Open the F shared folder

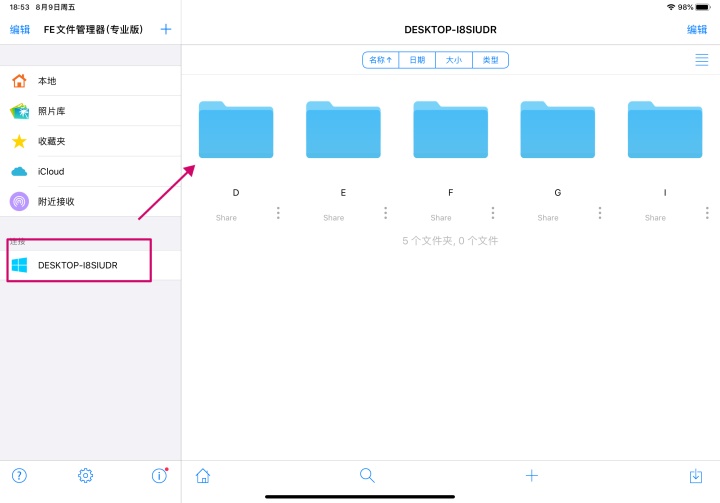pyautogui.click(x=450, y=130)
